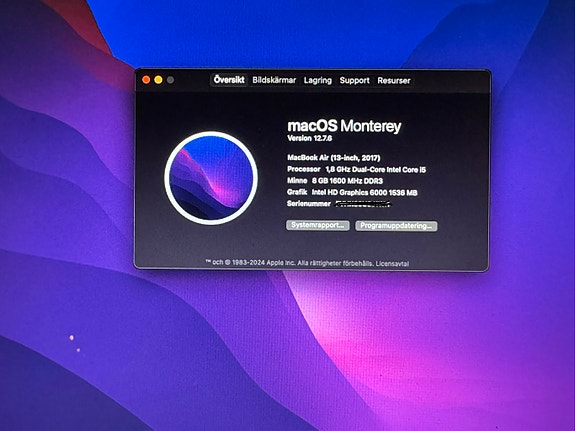This screenshot has height=431, width=575.
Task: Minimize the window using yellow button
Action: (x=158, y=80)
